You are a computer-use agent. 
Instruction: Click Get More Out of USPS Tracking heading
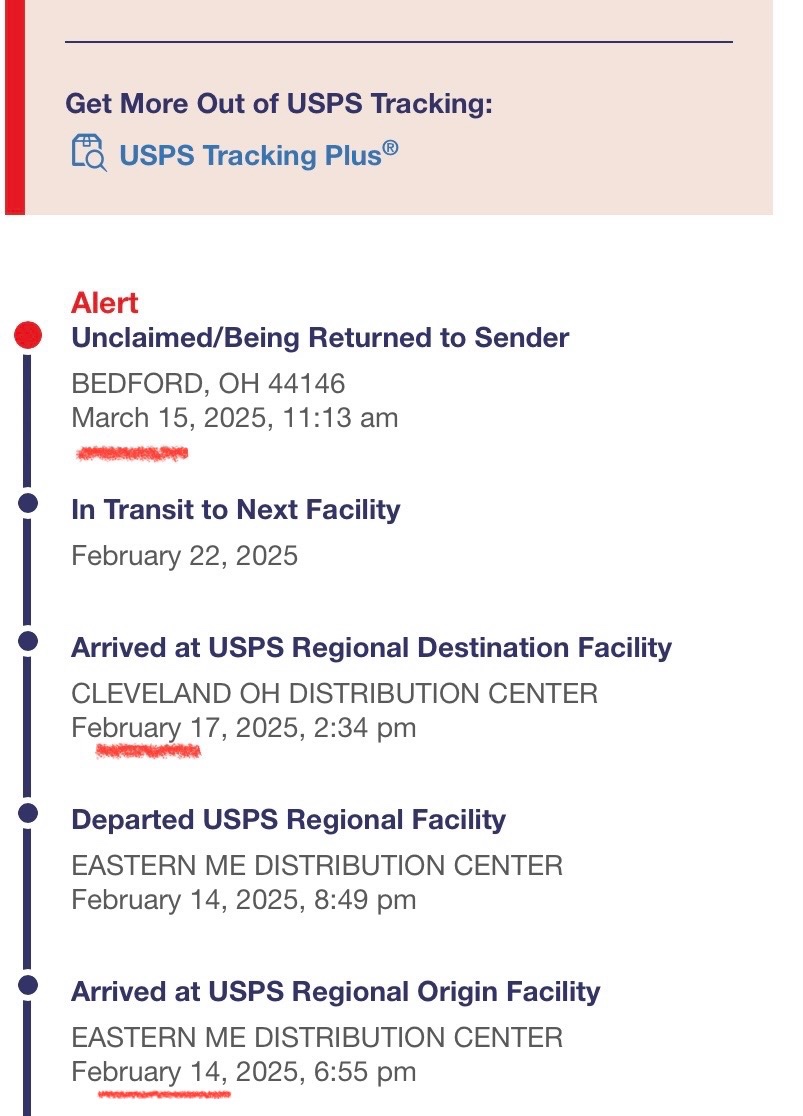[279, 104]
